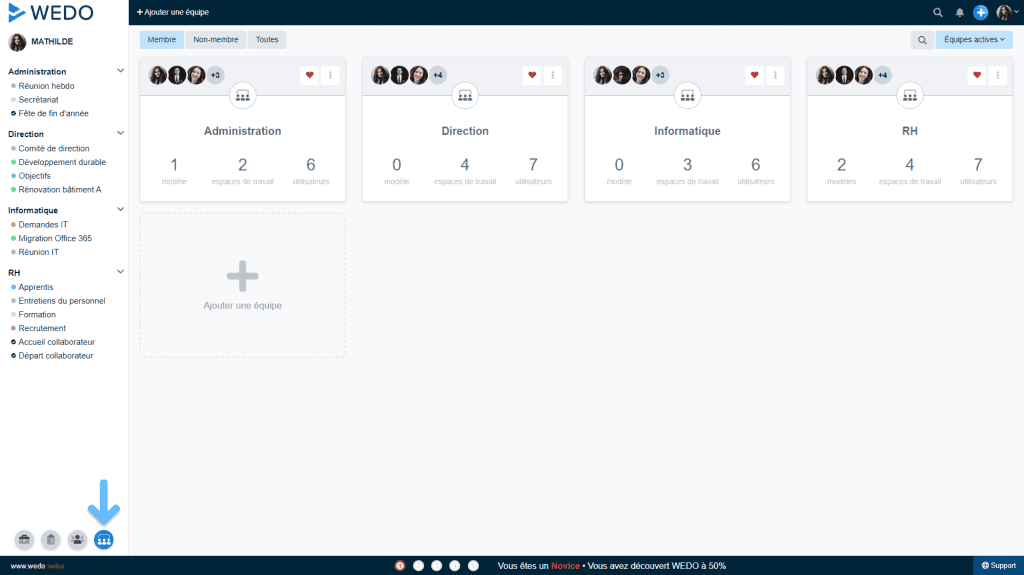Open the www.wedo.swiss link
This screenshot has height=575, width=1024.
37,566
